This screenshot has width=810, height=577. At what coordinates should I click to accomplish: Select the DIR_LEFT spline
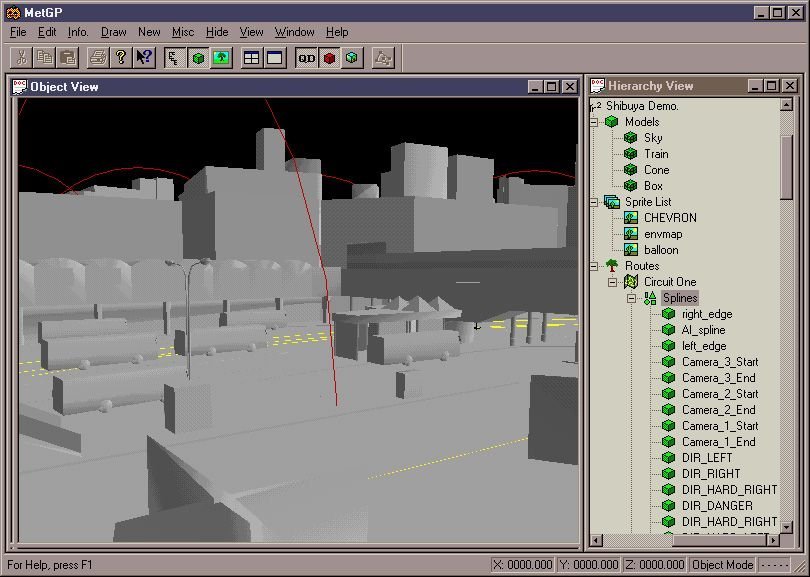pos(707,458)
